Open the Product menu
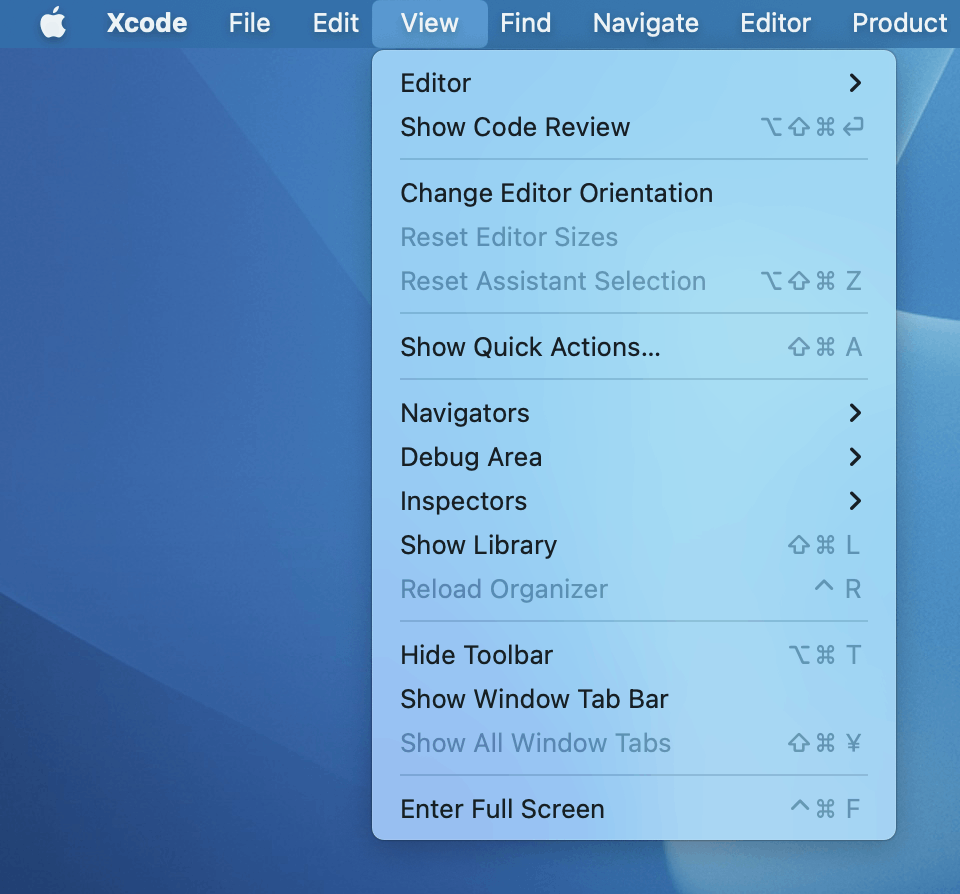Viewport: 960px width, 894px height. click(899, 23)
